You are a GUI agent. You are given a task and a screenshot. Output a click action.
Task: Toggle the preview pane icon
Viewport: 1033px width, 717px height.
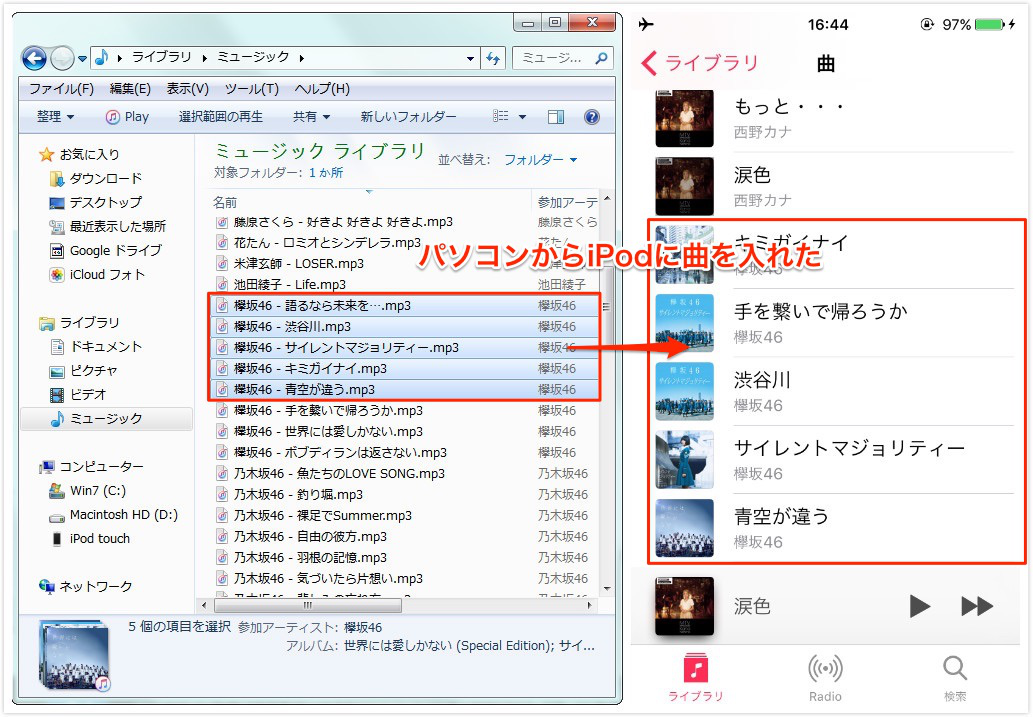556,117
